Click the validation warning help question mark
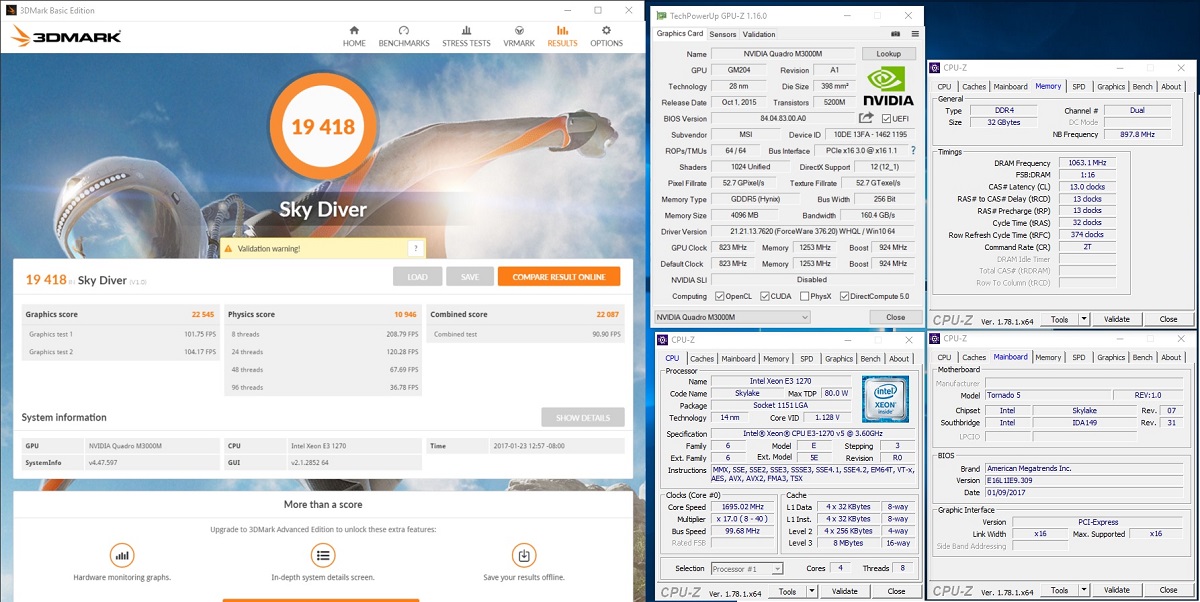The height and width of the screenshot is (602, 1200). coord(414,248)
